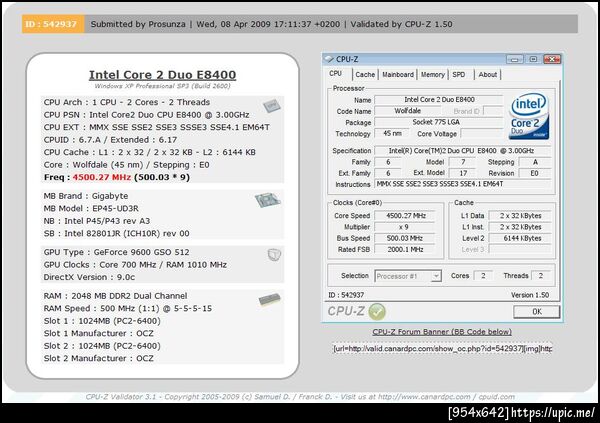Click the RAM module icon beside RAM info

click(269, 300)
